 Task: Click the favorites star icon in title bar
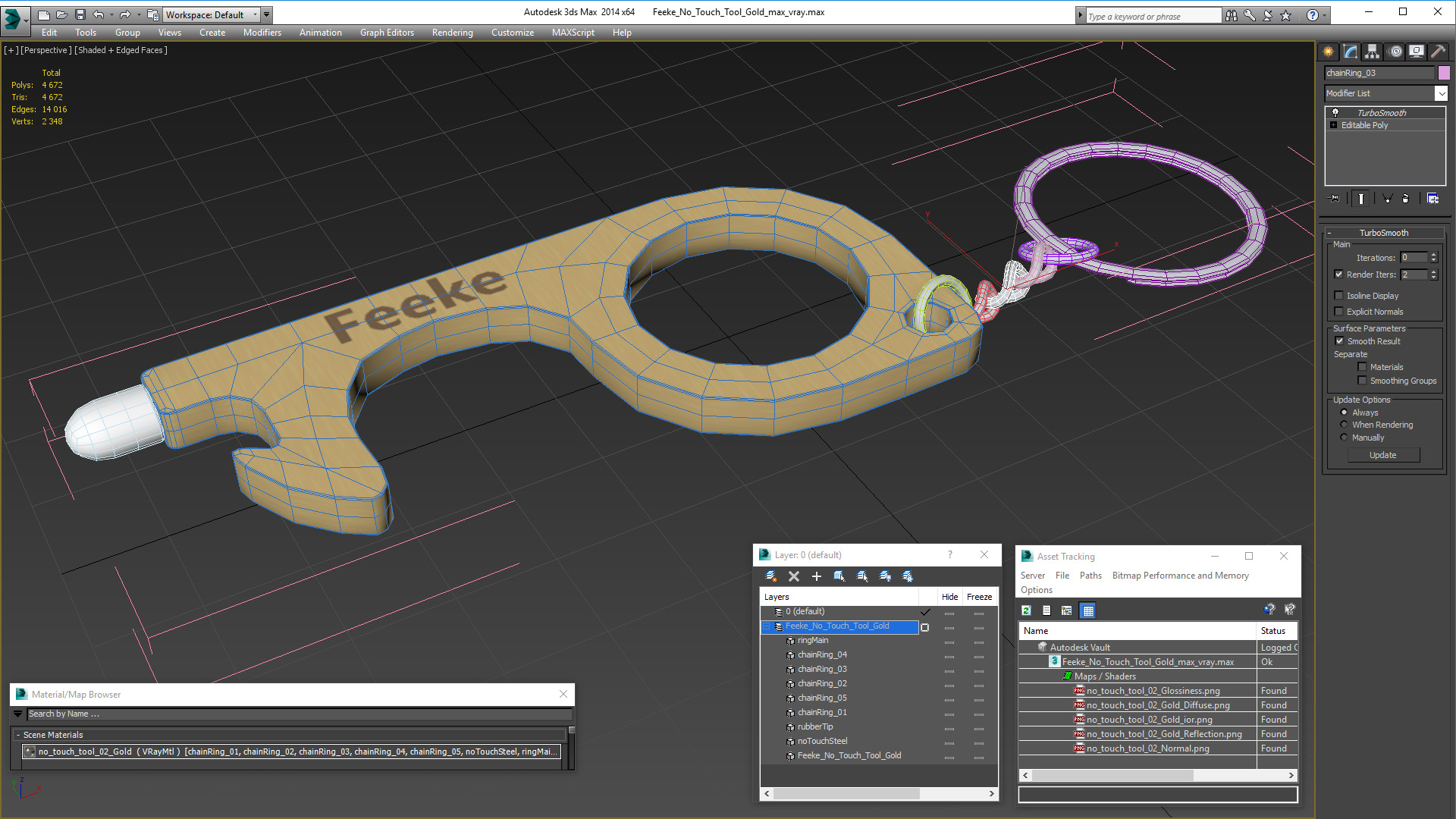1286,15
